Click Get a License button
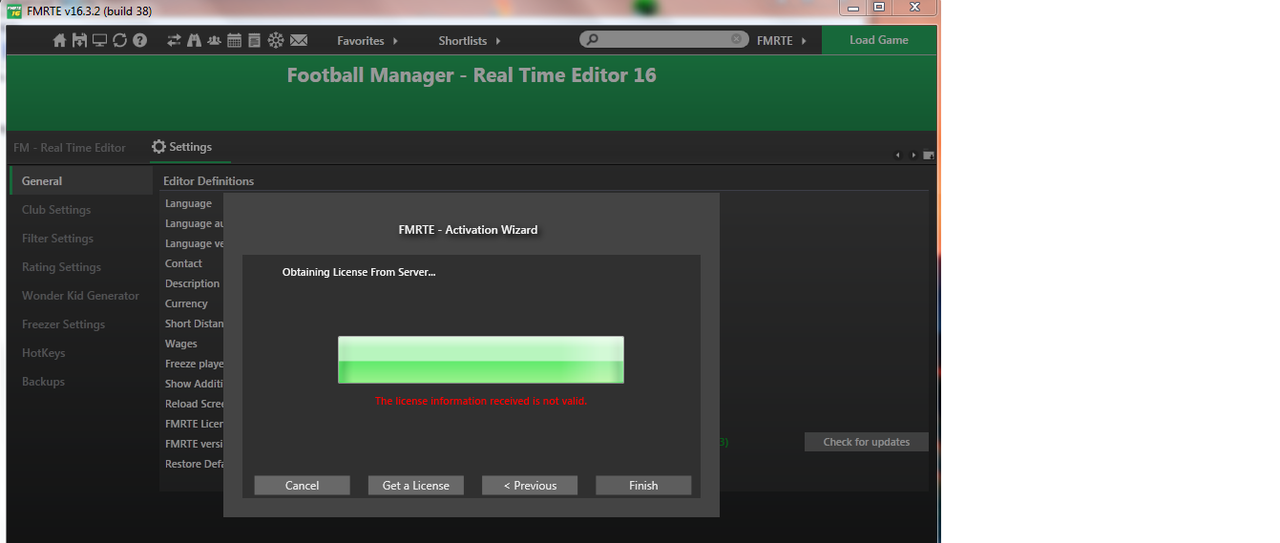Screen dimensions: 1280x543 (x=416, y=485)
